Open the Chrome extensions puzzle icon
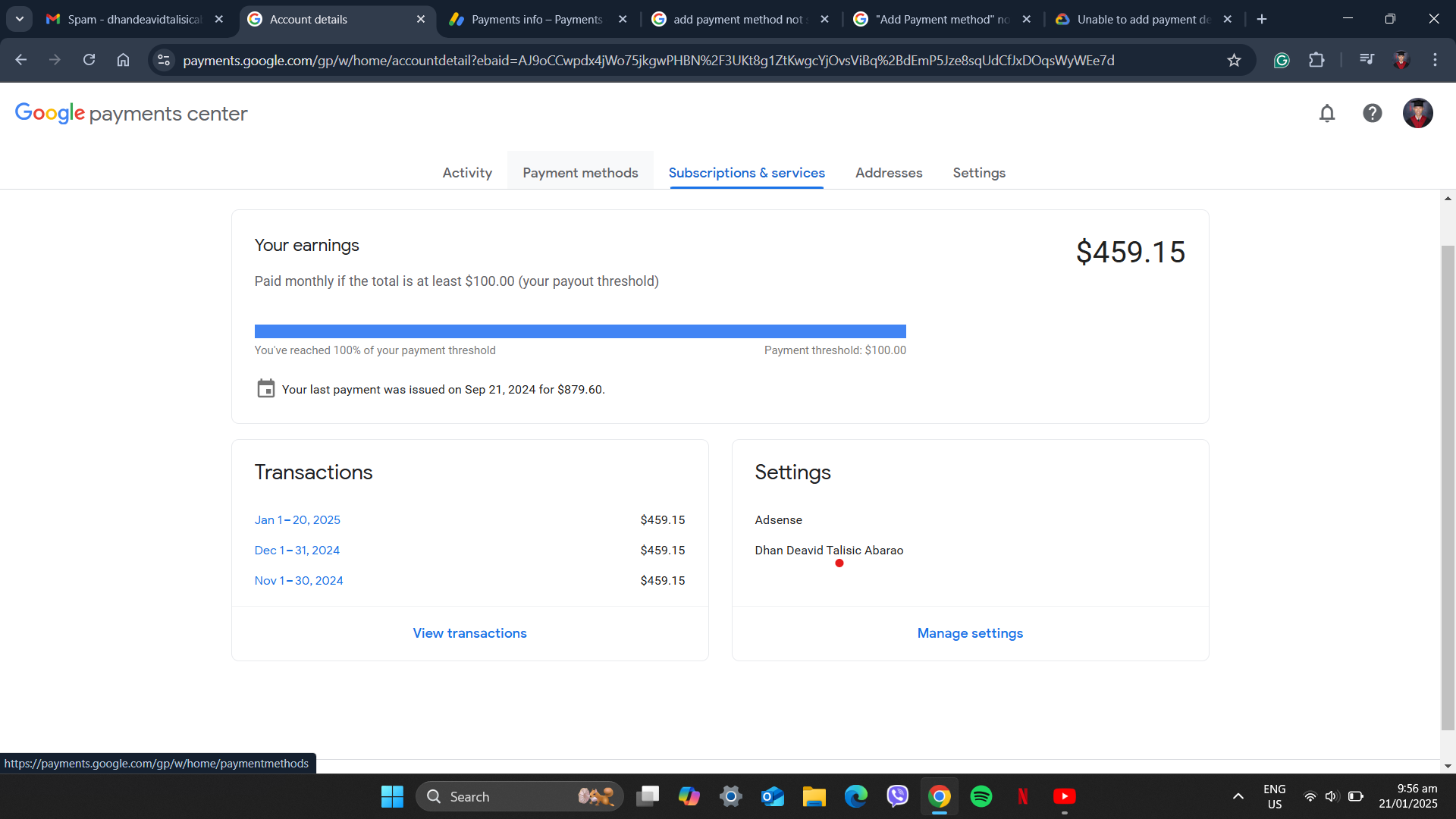 pos(1316,60)
